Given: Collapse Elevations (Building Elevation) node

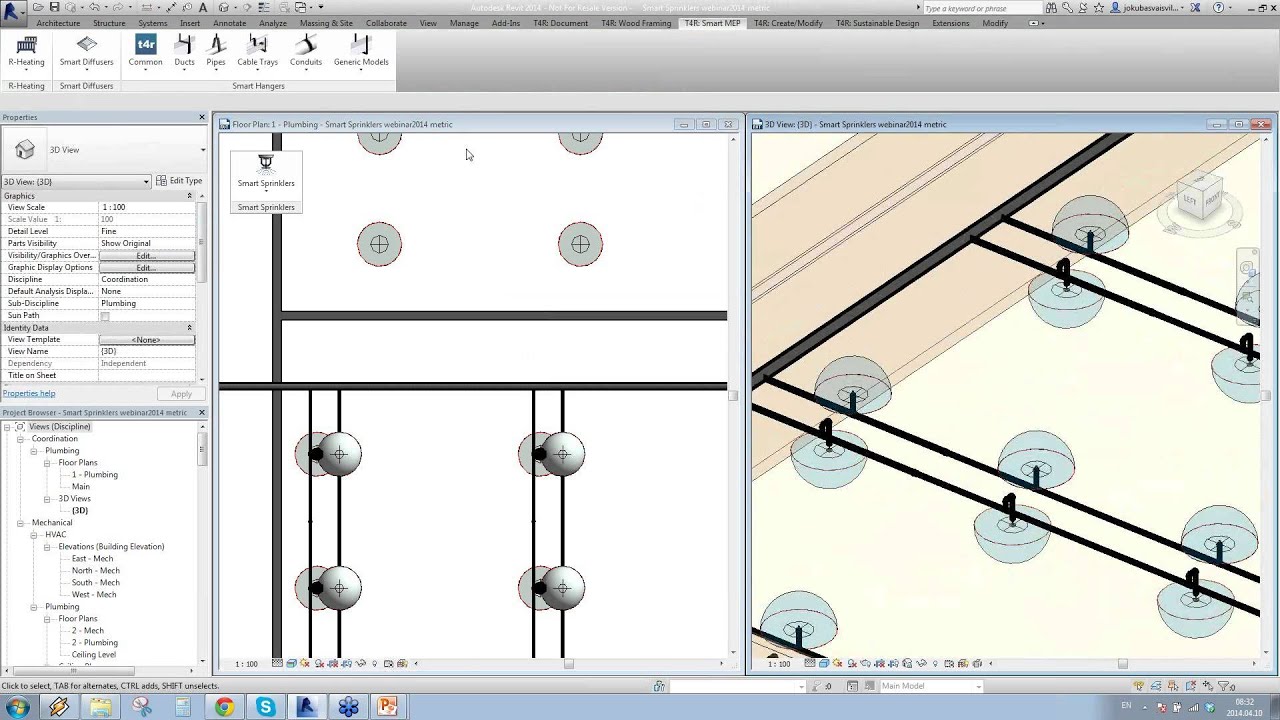Looking at the screenshot, I should pyautogui.click(x=46, y=547).
